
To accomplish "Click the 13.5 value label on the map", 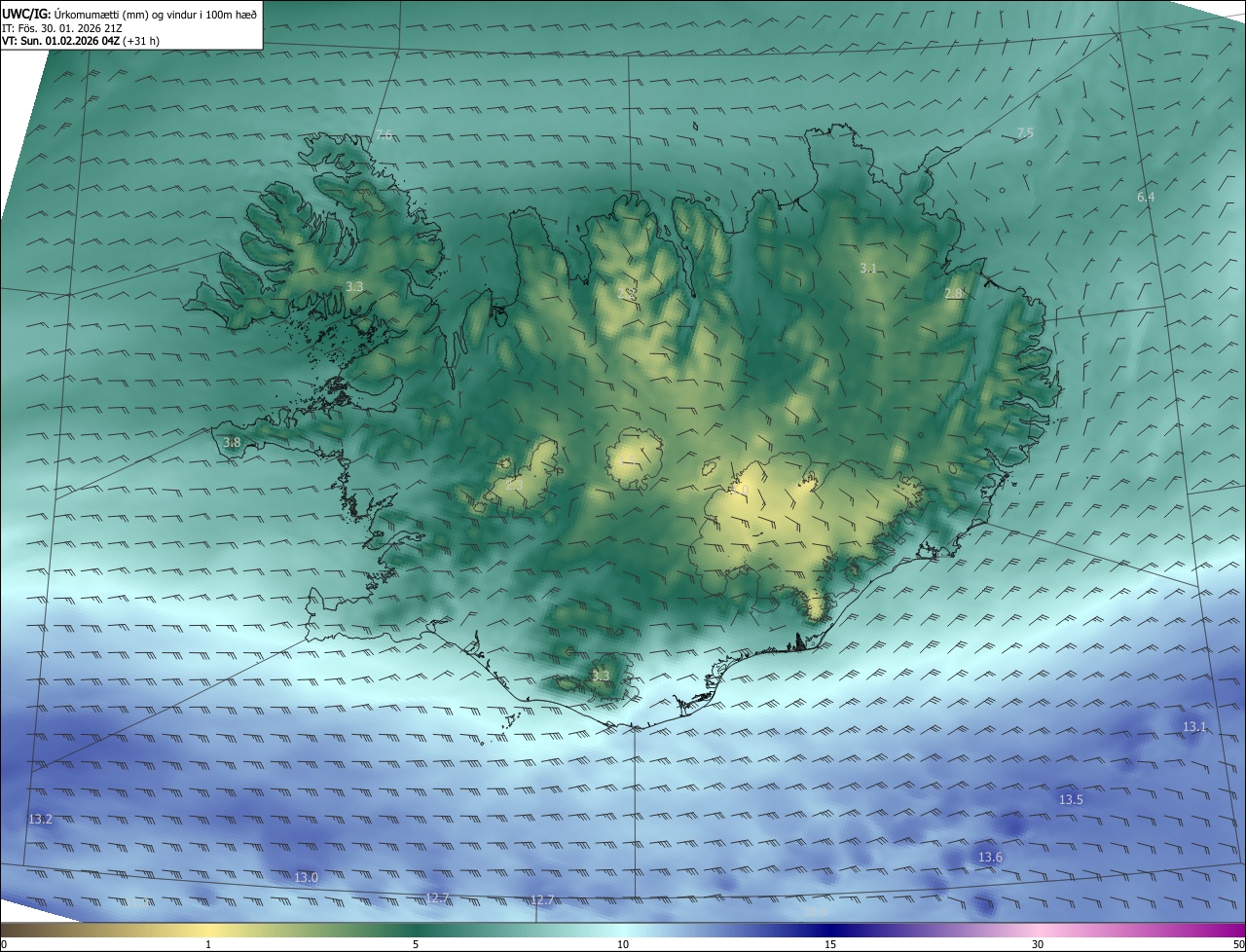I will click(1071, 800).
